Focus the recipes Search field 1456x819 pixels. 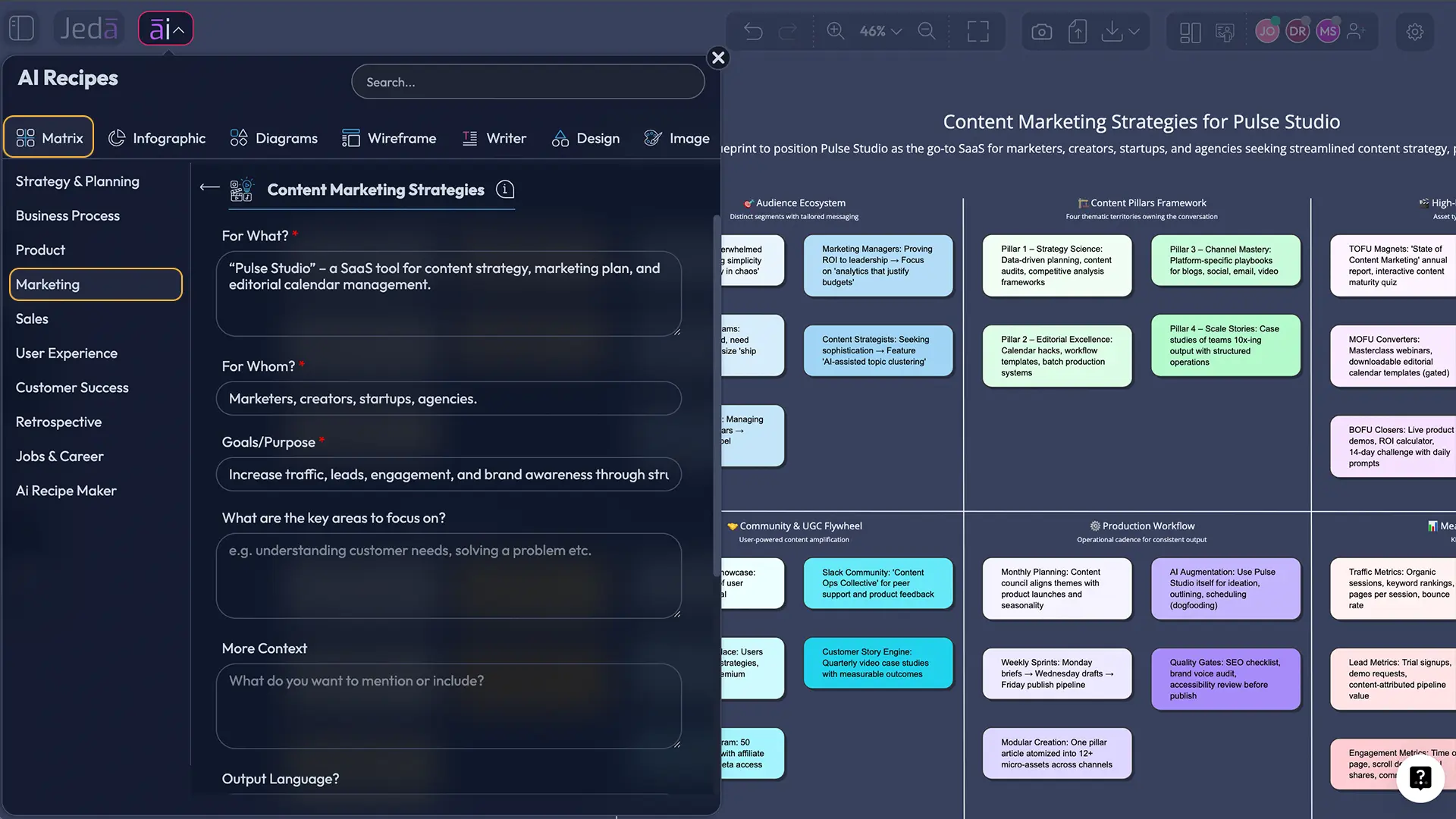528,82
